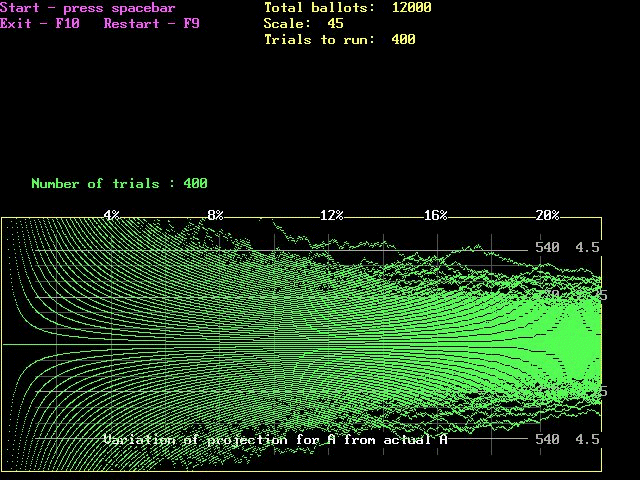Click the 'Restart - F9' label
Screen dimensions: 640x480
point(152,24)
